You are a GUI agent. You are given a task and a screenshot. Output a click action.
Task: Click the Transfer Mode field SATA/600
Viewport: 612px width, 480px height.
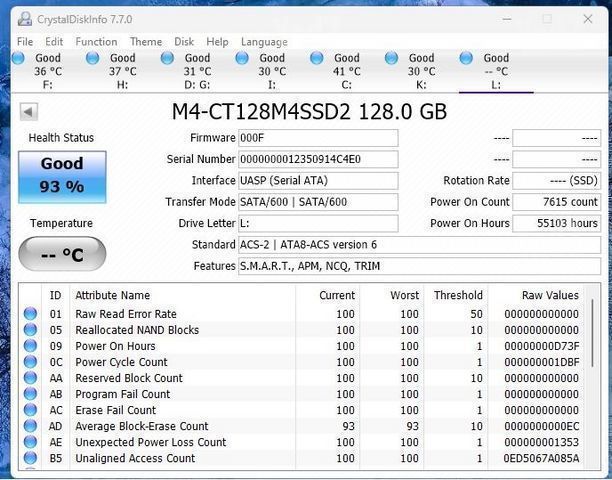(318, 202)
